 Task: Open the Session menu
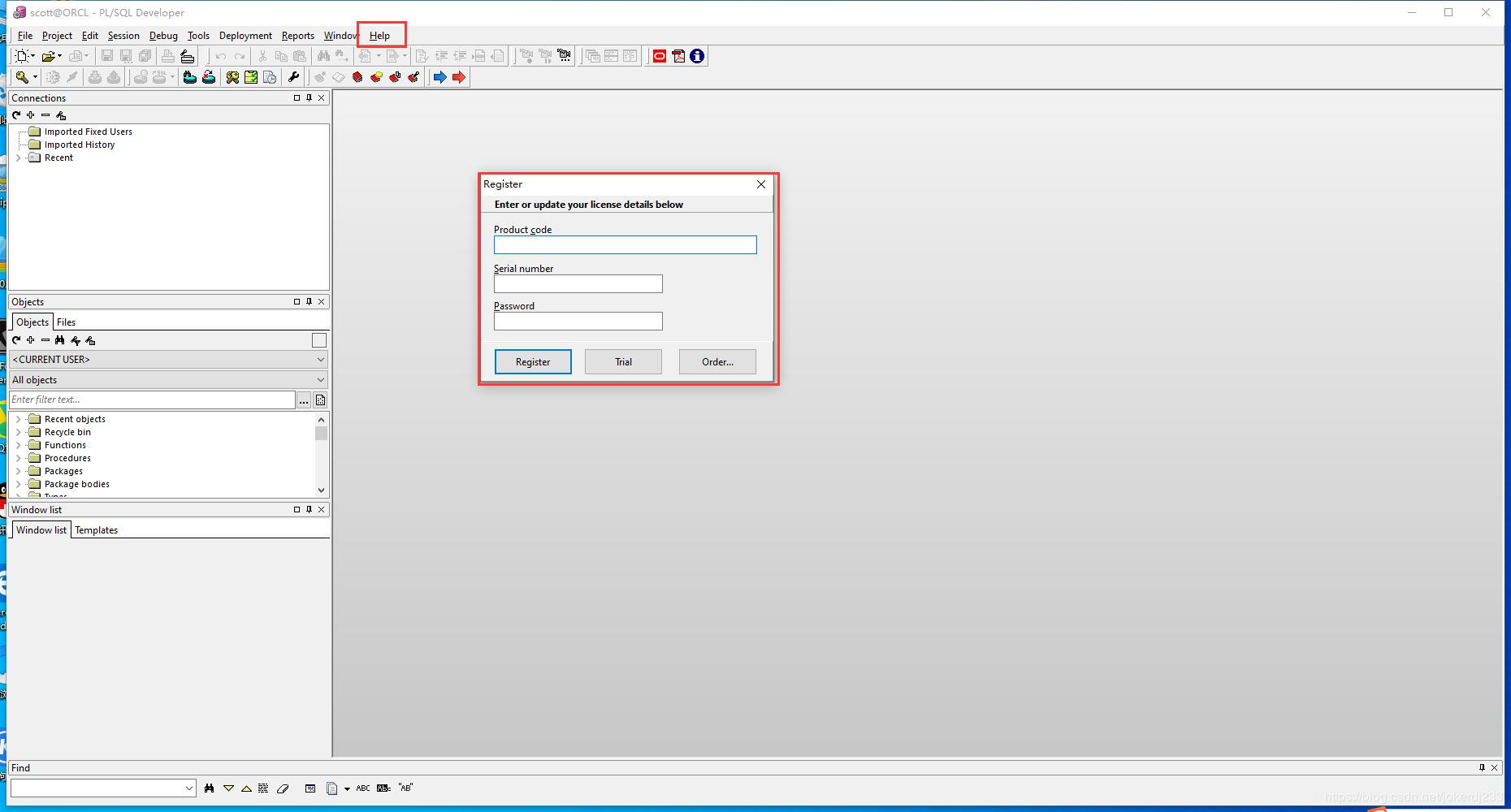(x=123, y=36)
